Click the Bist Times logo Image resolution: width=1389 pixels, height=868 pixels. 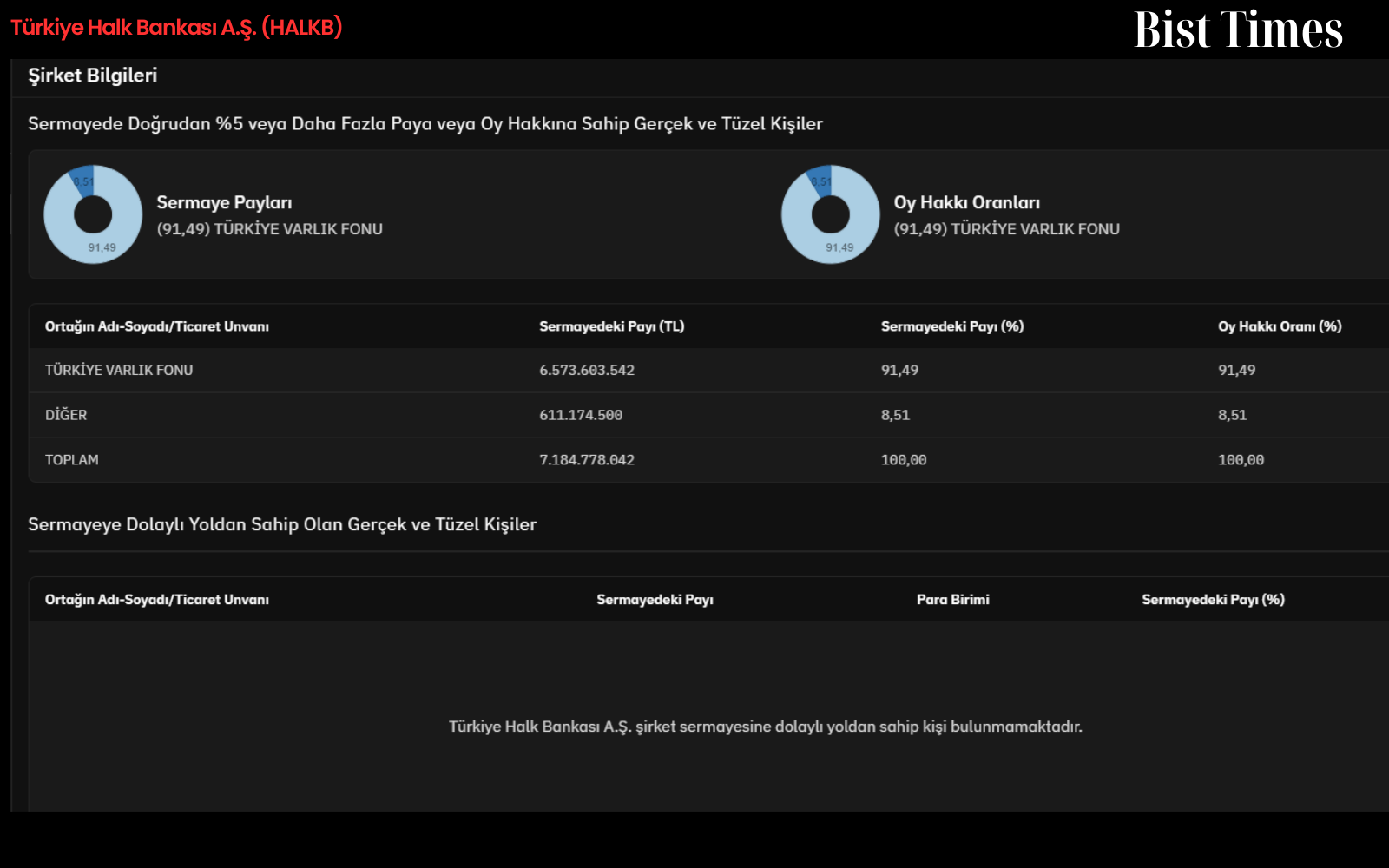(1238, 30)
